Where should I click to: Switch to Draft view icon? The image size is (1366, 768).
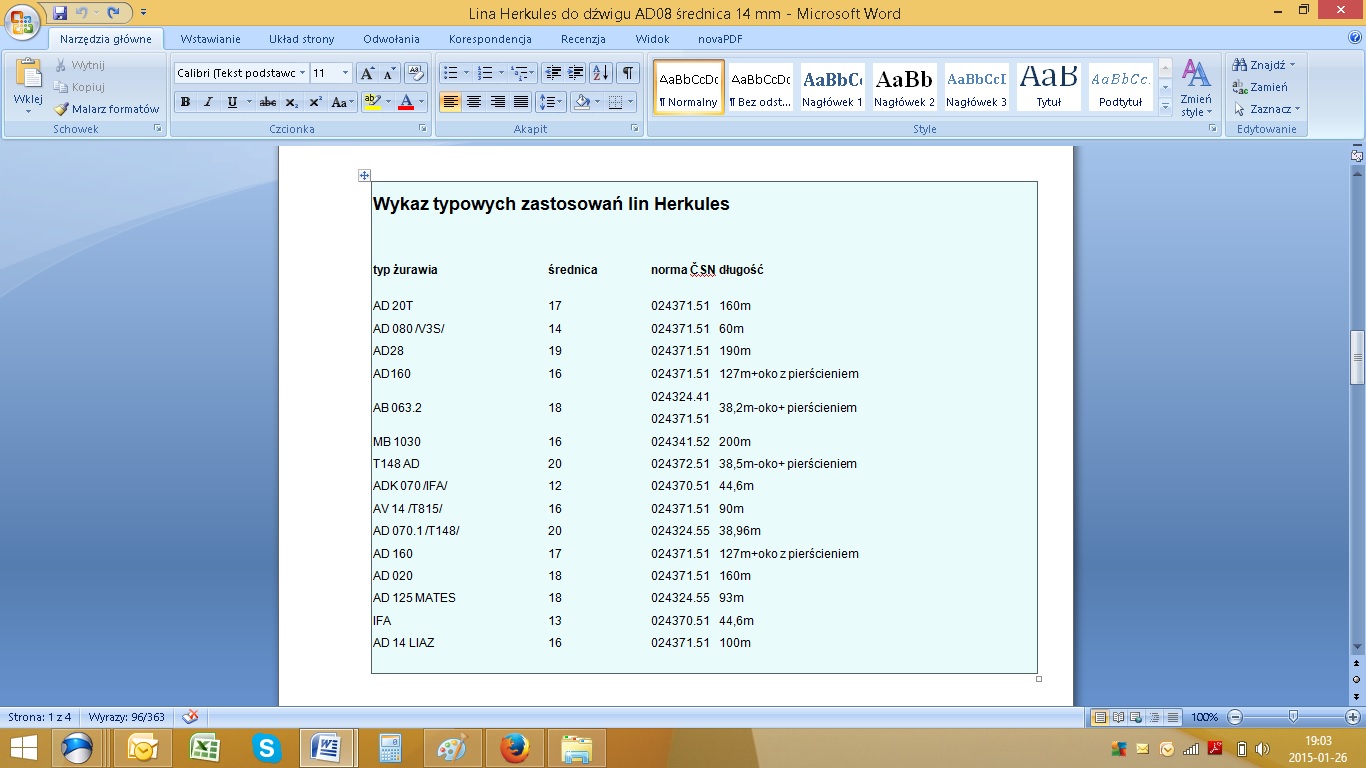point(1172,717)
